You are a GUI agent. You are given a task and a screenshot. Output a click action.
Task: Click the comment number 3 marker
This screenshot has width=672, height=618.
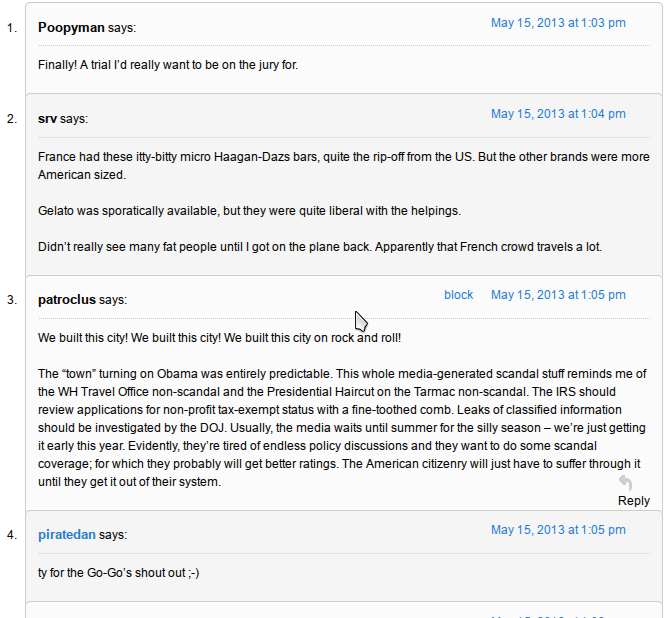coord(11,300)
